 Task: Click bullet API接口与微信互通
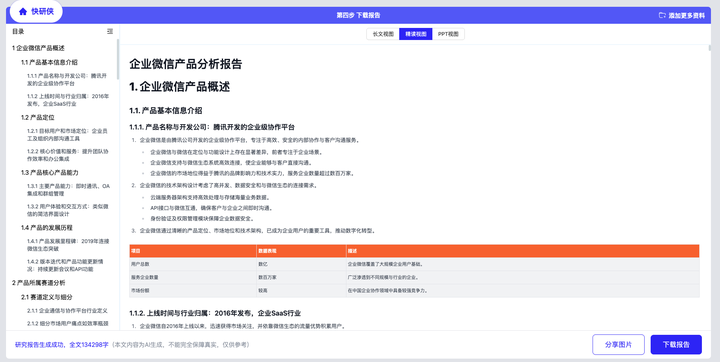pos(211,208)
